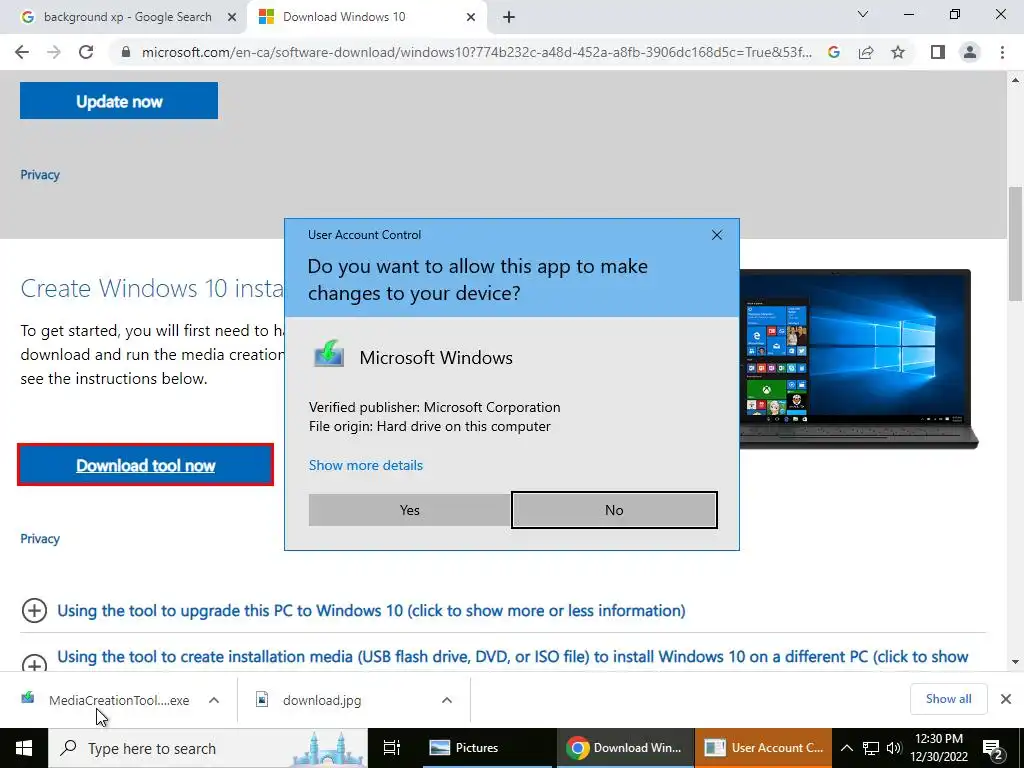This screenshot has height=768, width=1024.
Task: Close the Download Windows 10 tab
Action: (x=471, y=18)
